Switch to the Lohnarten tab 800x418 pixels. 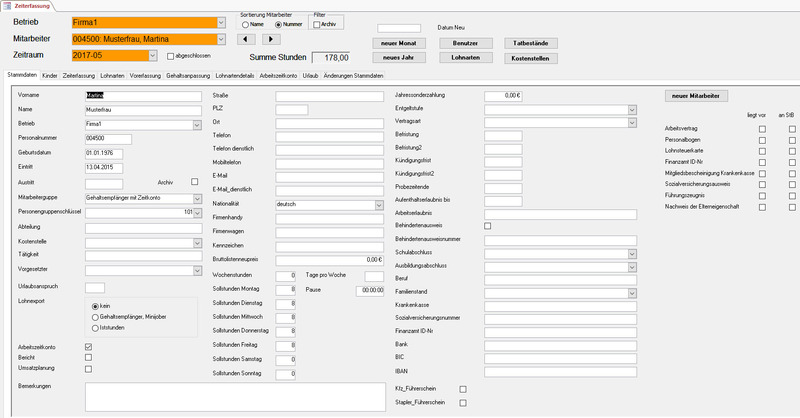[x=112, y=76]
